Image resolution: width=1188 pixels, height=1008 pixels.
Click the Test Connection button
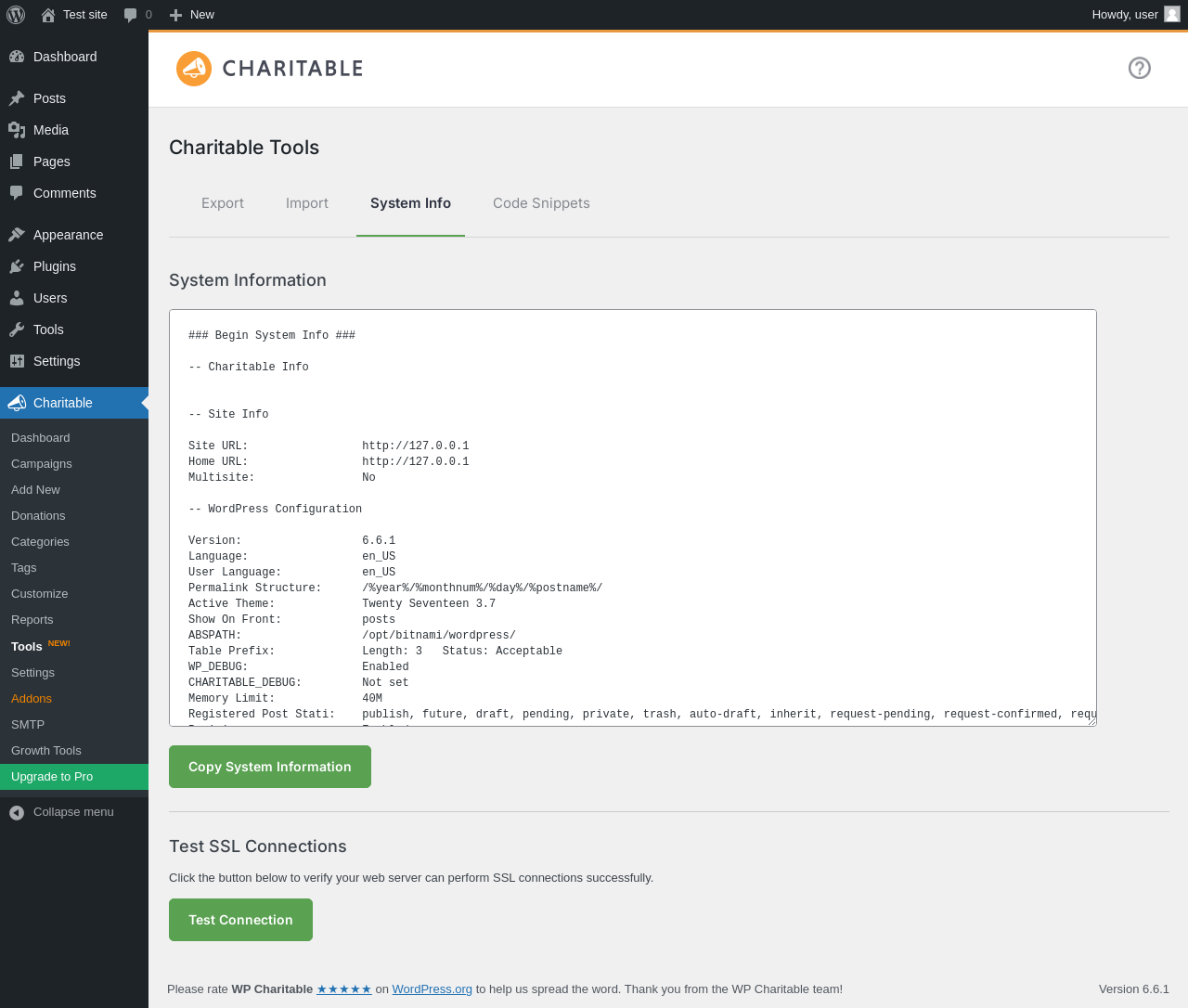pos(240,920)
